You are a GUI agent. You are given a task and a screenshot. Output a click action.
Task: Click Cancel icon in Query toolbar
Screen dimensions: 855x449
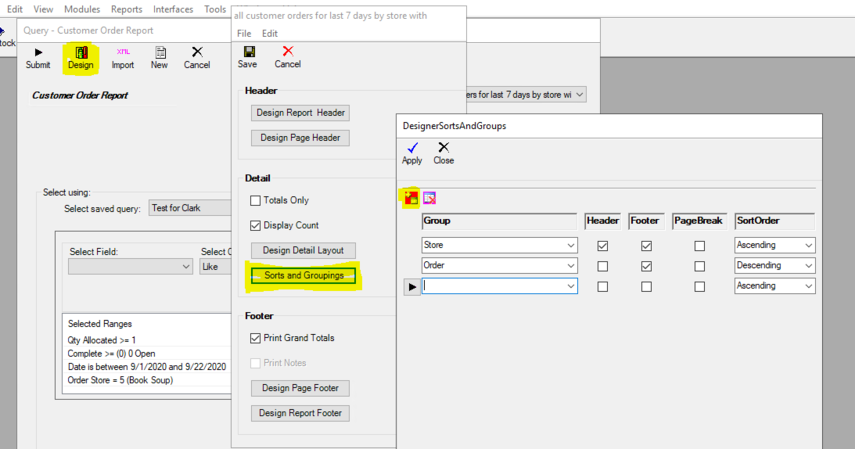pos(197,58)
